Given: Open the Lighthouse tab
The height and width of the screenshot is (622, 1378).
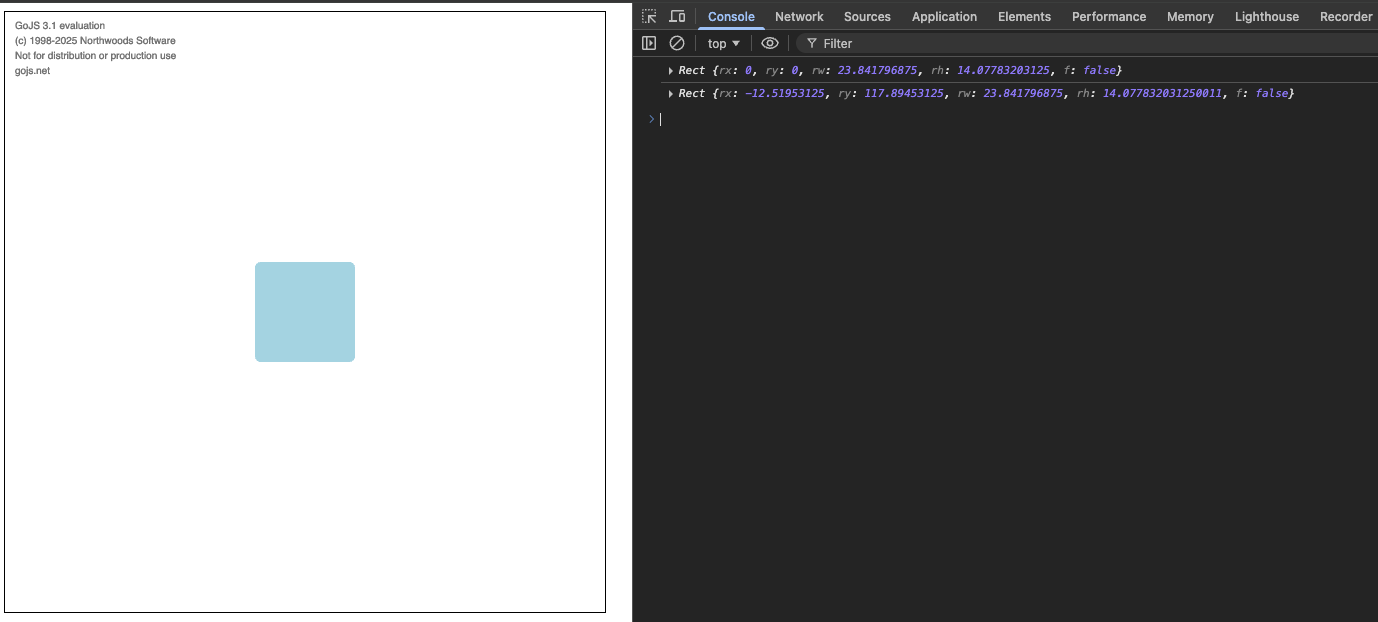Looking at the screenshot, I should click(1267, 16).
